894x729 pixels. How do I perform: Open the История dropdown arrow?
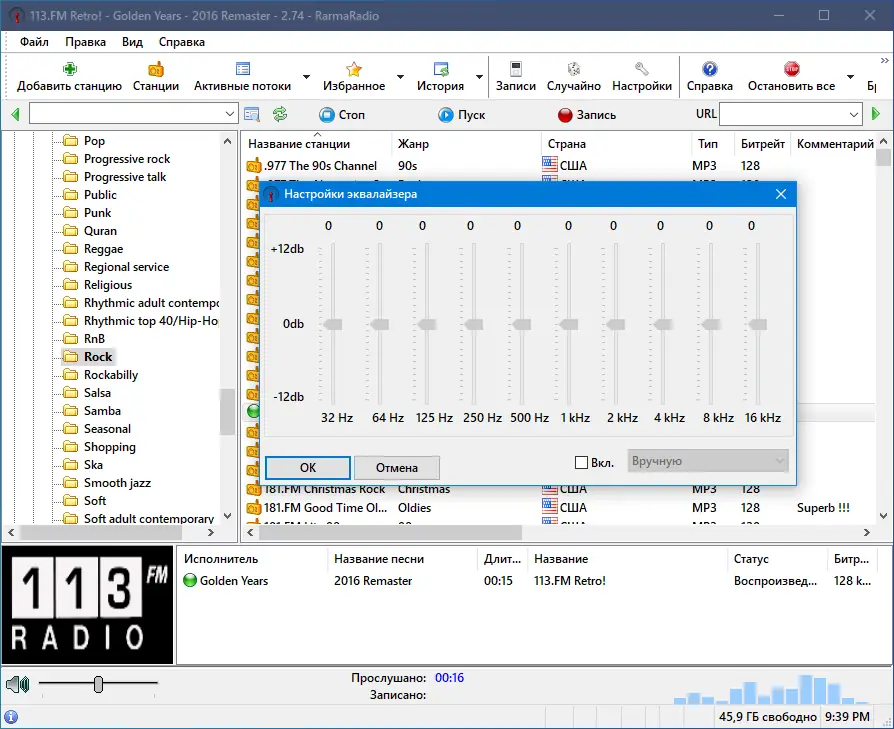click(478, 76)
